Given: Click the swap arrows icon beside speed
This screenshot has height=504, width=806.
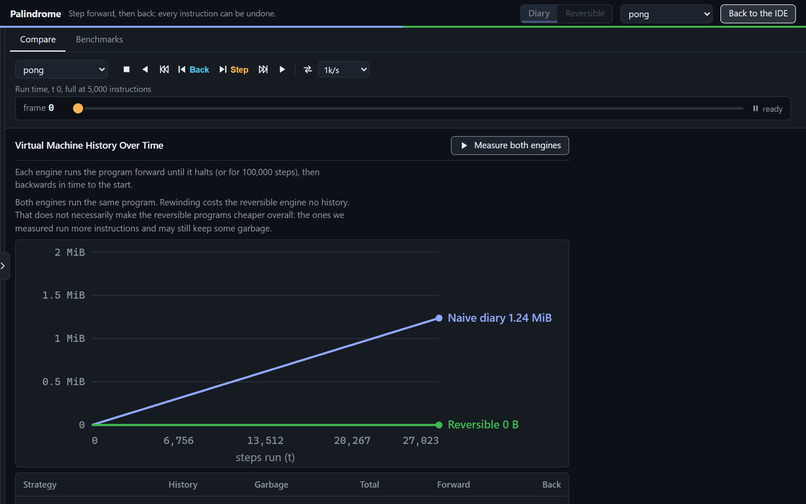Looking at the screenshot, I should (307, 69).
